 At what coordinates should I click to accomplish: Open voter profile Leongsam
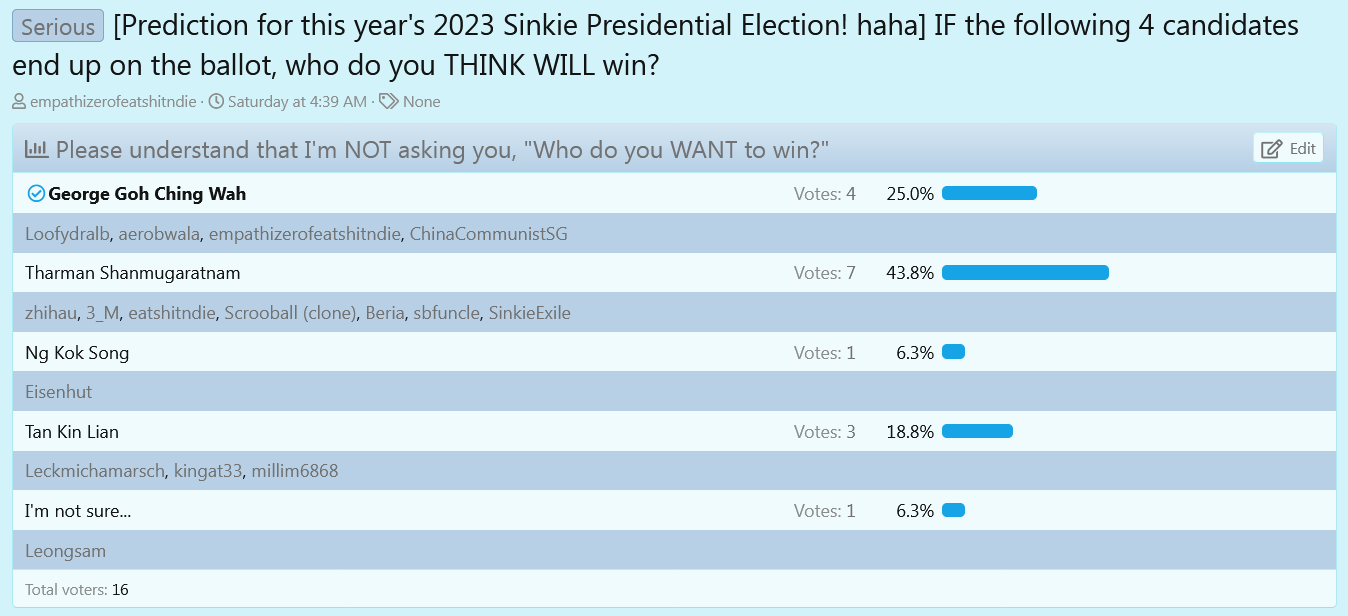click(x=65, y=551)
